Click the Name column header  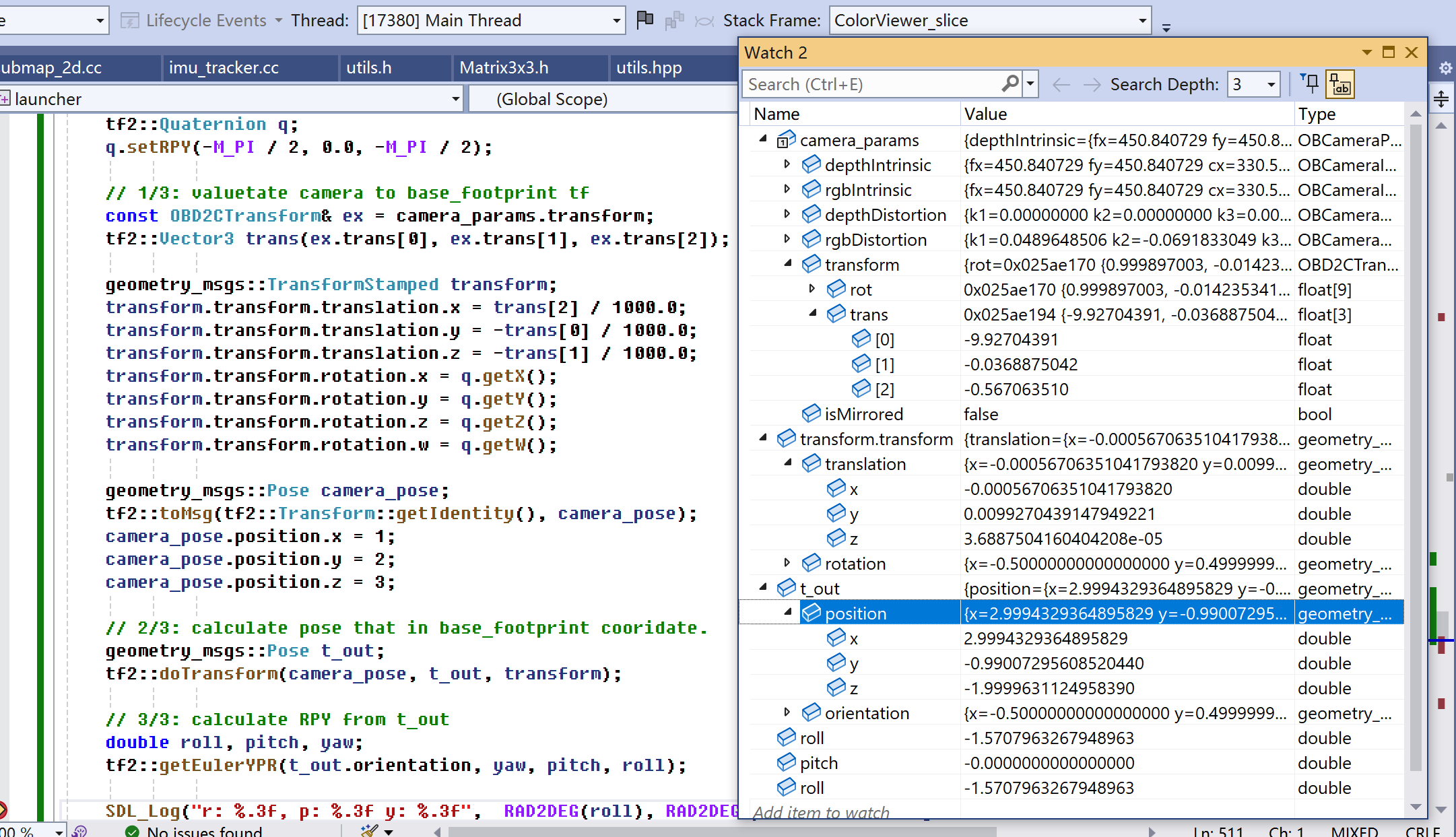pyautogui.click(x=854, y=114)
